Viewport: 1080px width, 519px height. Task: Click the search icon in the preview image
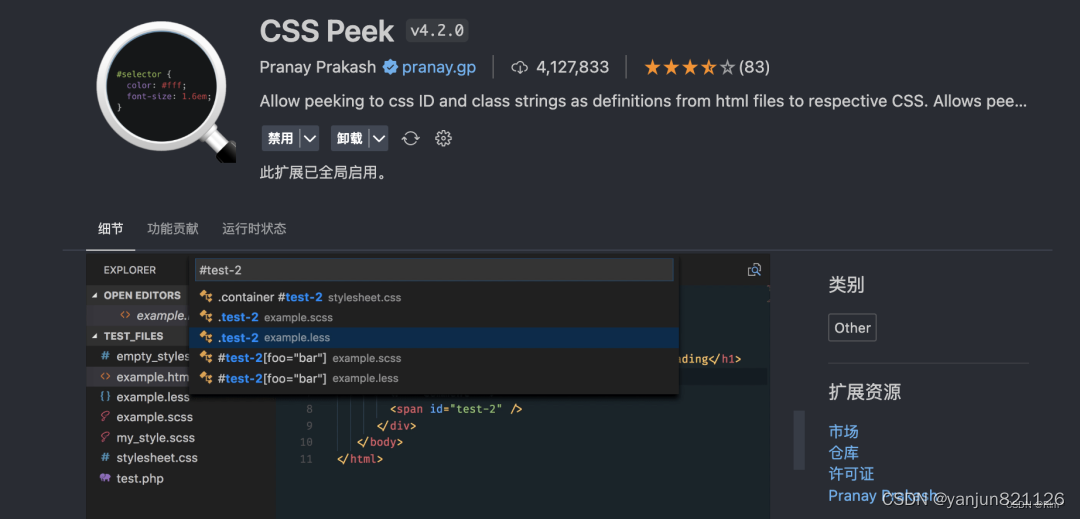pyautogui.click(x=754, y=270)
